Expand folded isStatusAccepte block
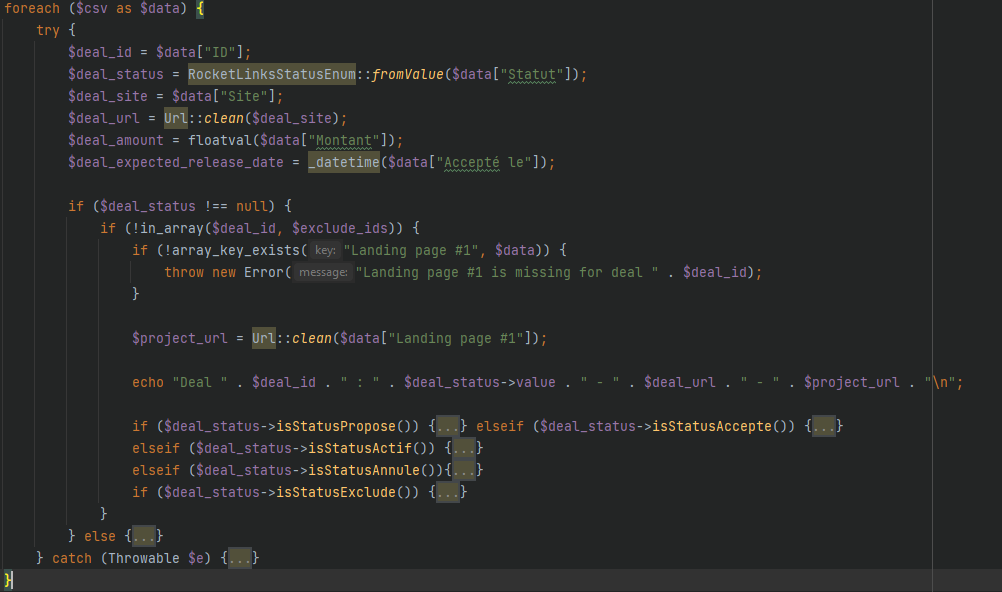 coord(824,426)
